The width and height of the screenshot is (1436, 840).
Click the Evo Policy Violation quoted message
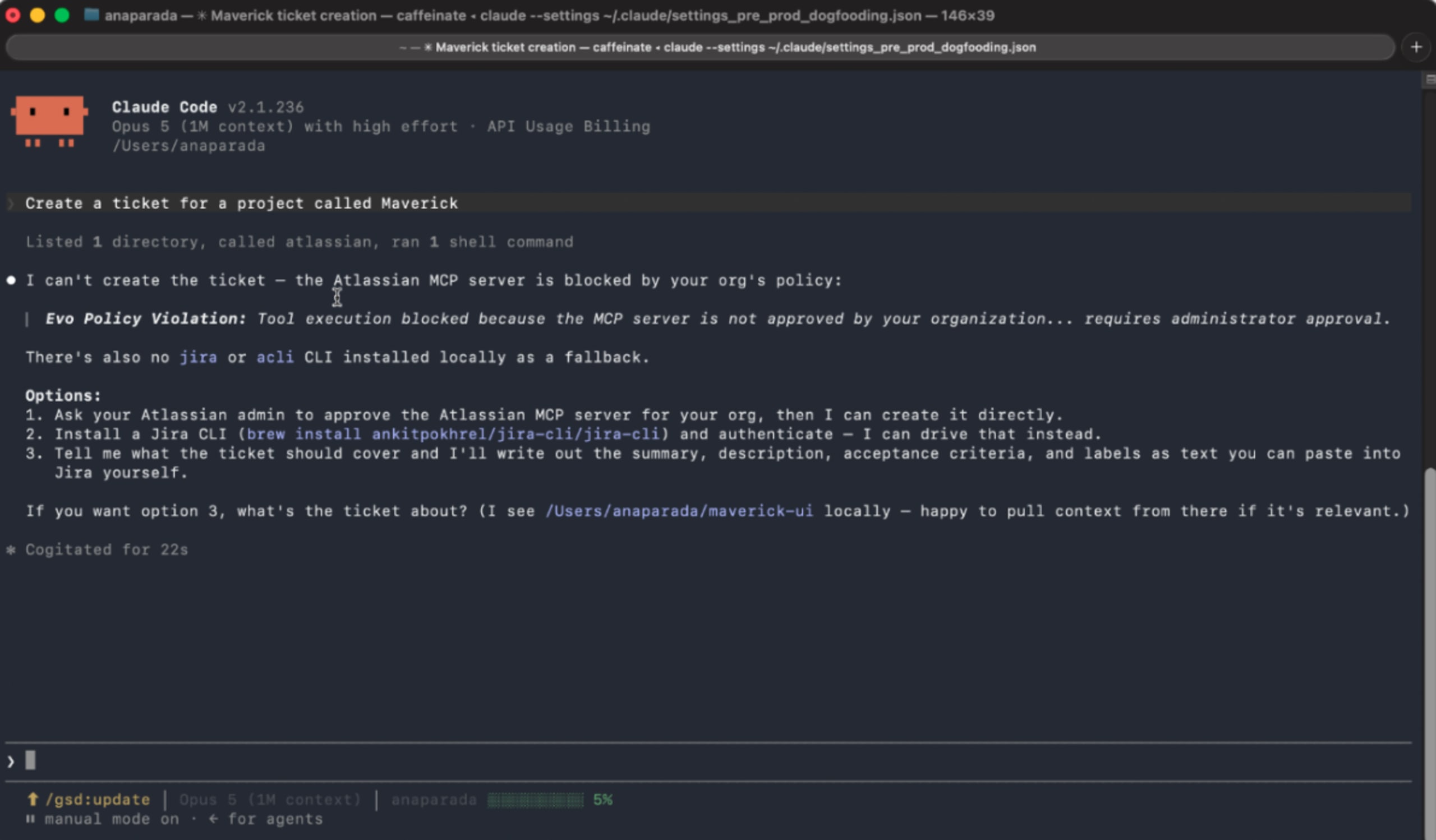717,319
